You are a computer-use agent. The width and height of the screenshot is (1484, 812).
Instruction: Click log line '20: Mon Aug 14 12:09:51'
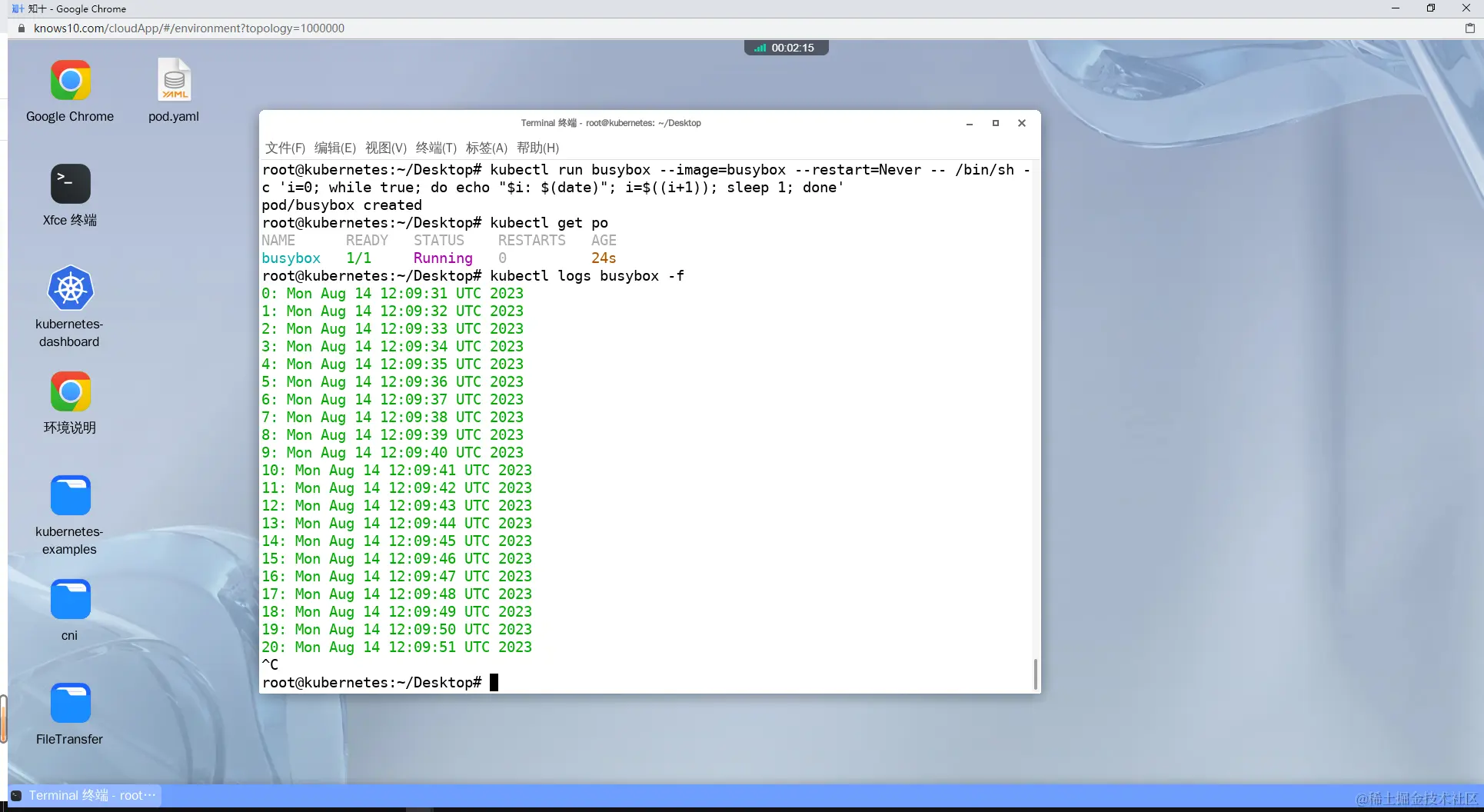[397, 647]
